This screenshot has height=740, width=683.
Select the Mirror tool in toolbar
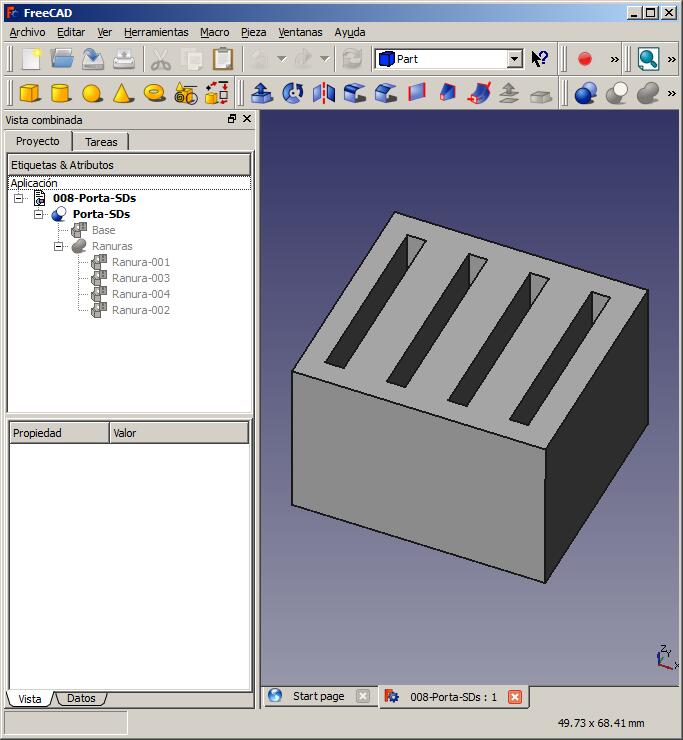pyautogui.click(x=324, y=93)
